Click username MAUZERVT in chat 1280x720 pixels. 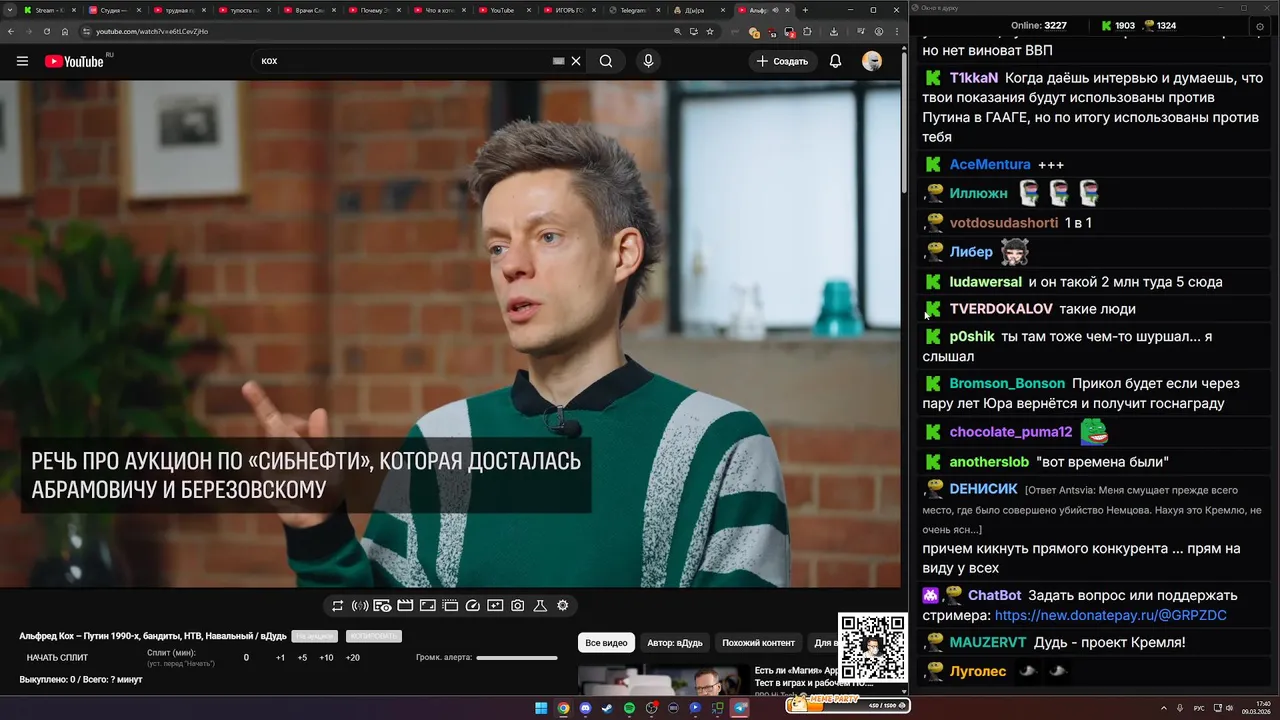point(988,642)
